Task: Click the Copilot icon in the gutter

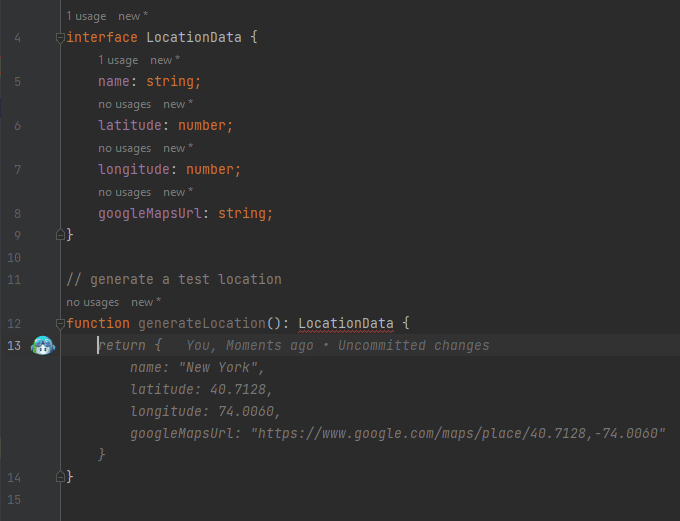Action: point(43,345)
